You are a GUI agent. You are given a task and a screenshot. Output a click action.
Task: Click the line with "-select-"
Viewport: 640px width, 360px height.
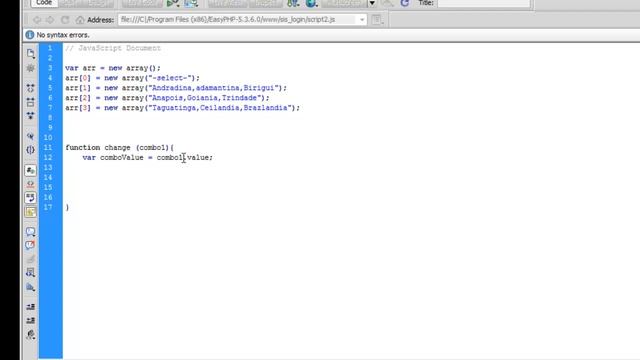(x=133, y=78)
